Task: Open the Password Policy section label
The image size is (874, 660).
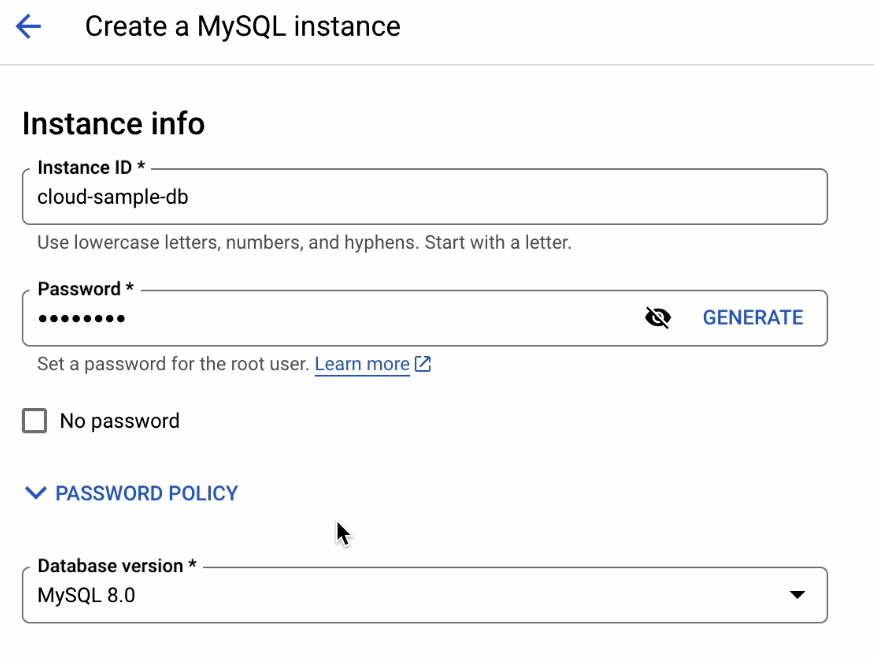Action: coord(146,493)
